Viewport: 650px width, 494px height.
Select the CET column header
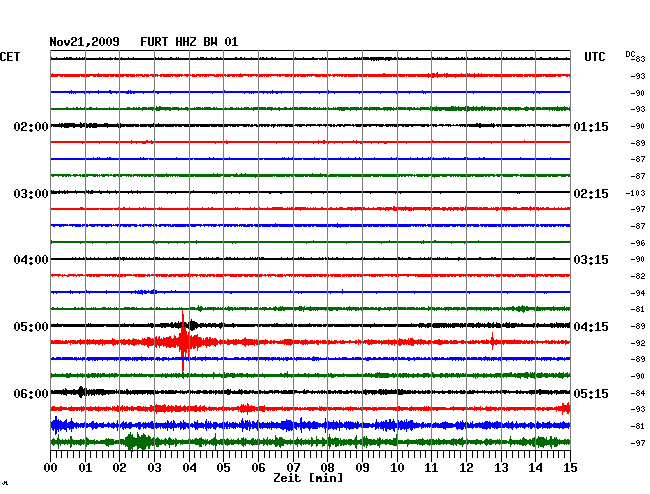point(10,57)
